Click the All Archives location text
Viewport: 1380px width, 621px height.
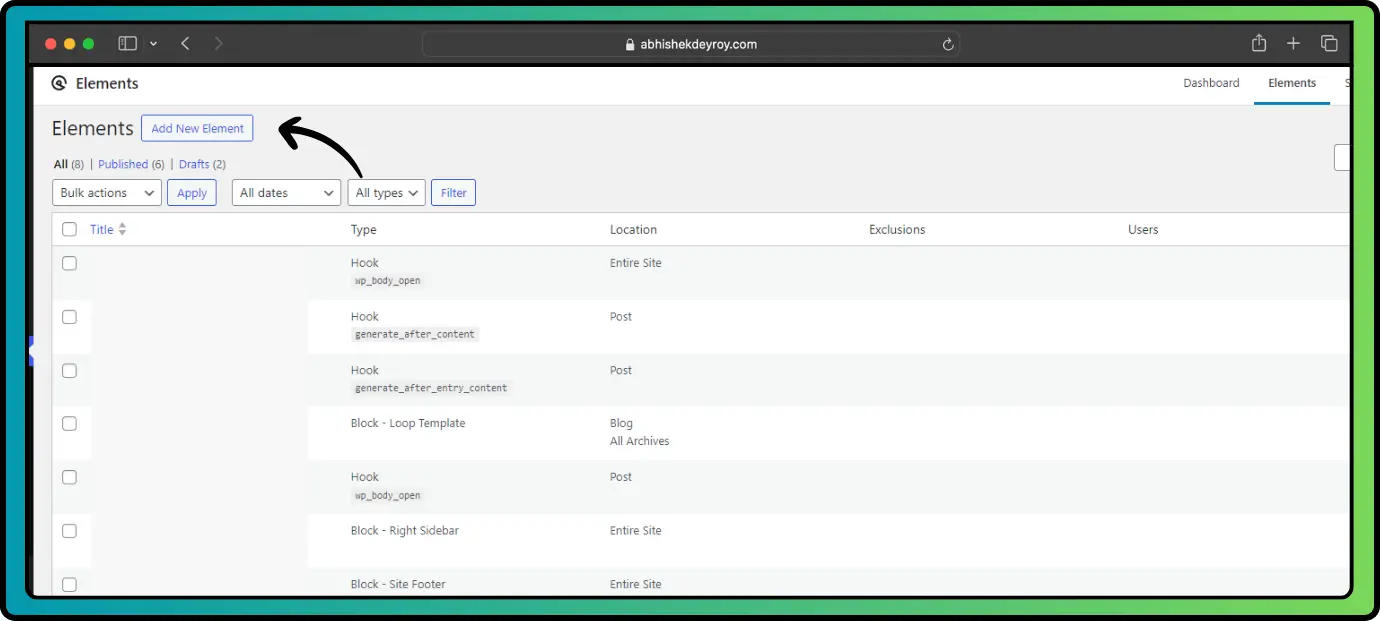(640, 441)
